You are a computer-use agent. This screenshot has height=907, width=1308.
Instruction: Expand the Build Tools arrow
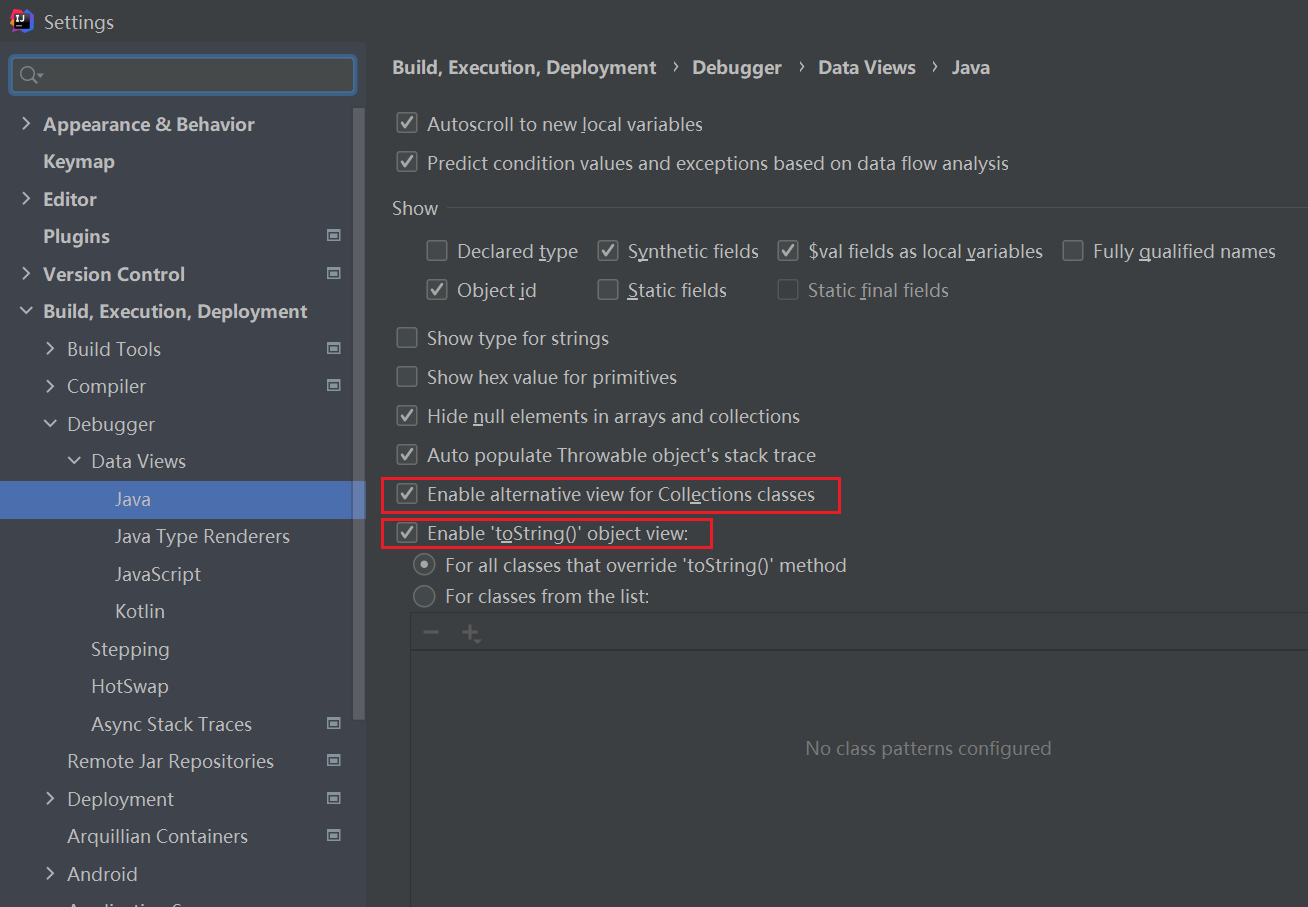(50, 349)
